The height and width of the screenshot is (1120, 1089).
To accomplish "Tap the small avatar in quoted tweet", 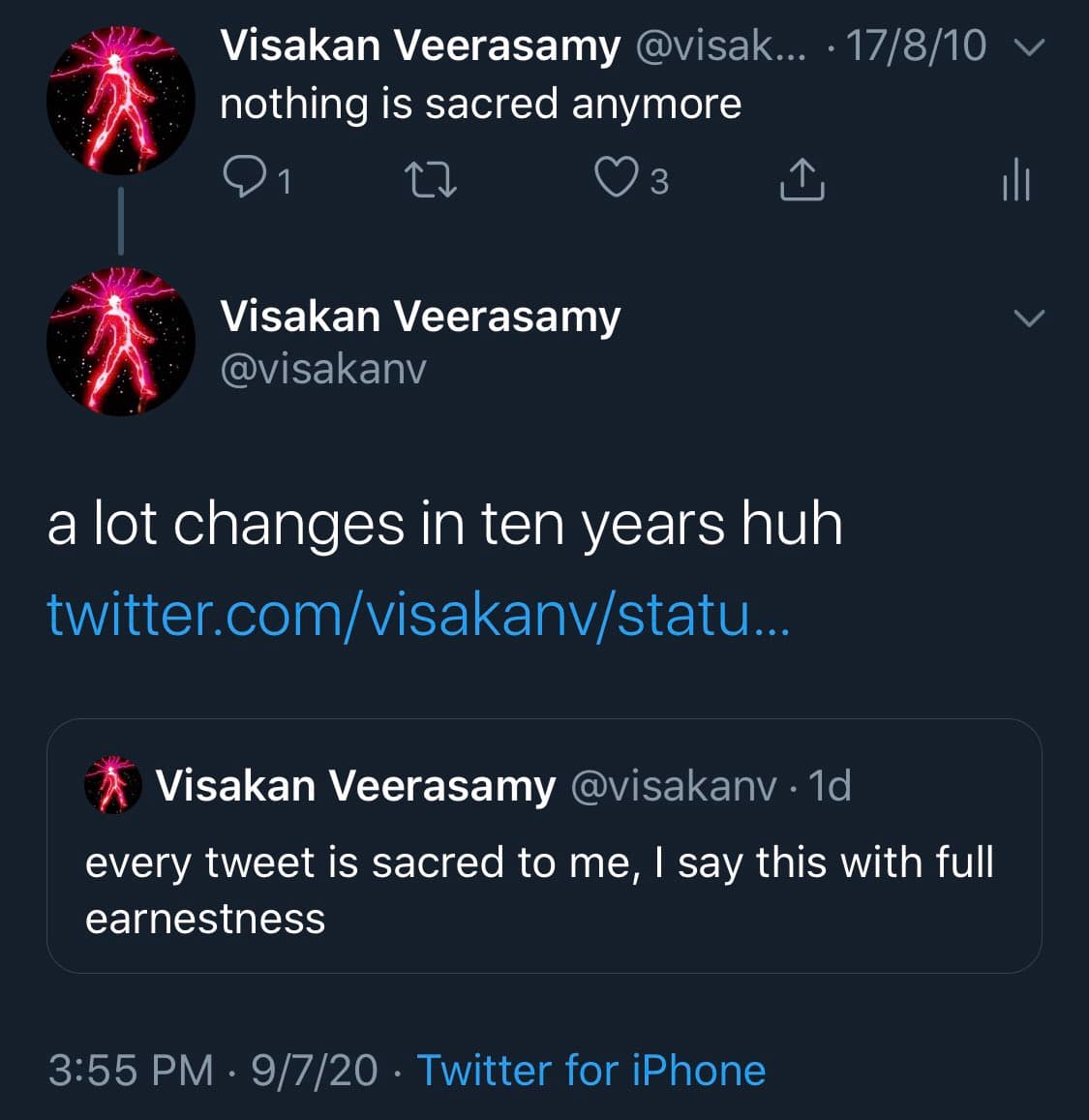I will (113, 785).
